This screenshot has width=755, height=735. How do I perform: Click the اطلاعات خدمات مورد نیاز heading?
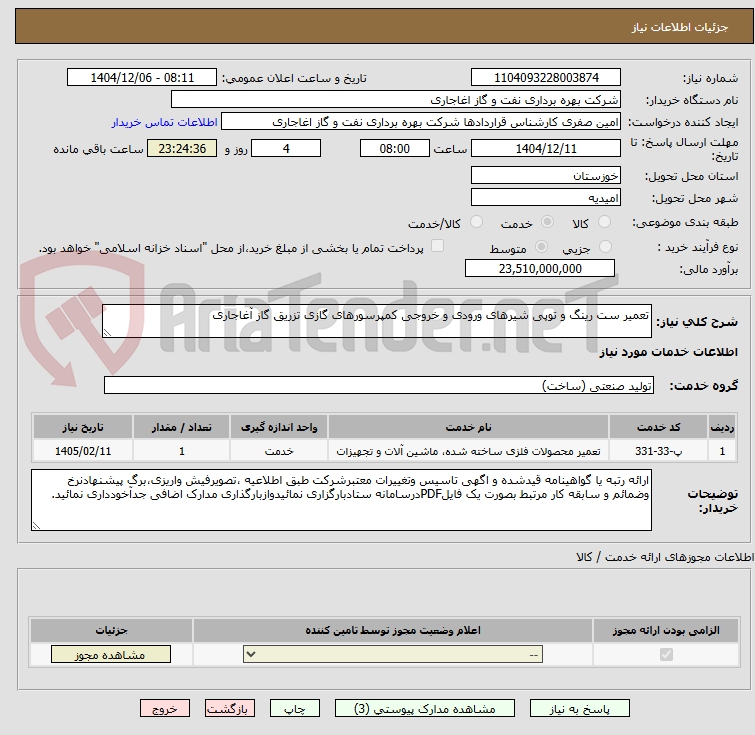(668, 352)
